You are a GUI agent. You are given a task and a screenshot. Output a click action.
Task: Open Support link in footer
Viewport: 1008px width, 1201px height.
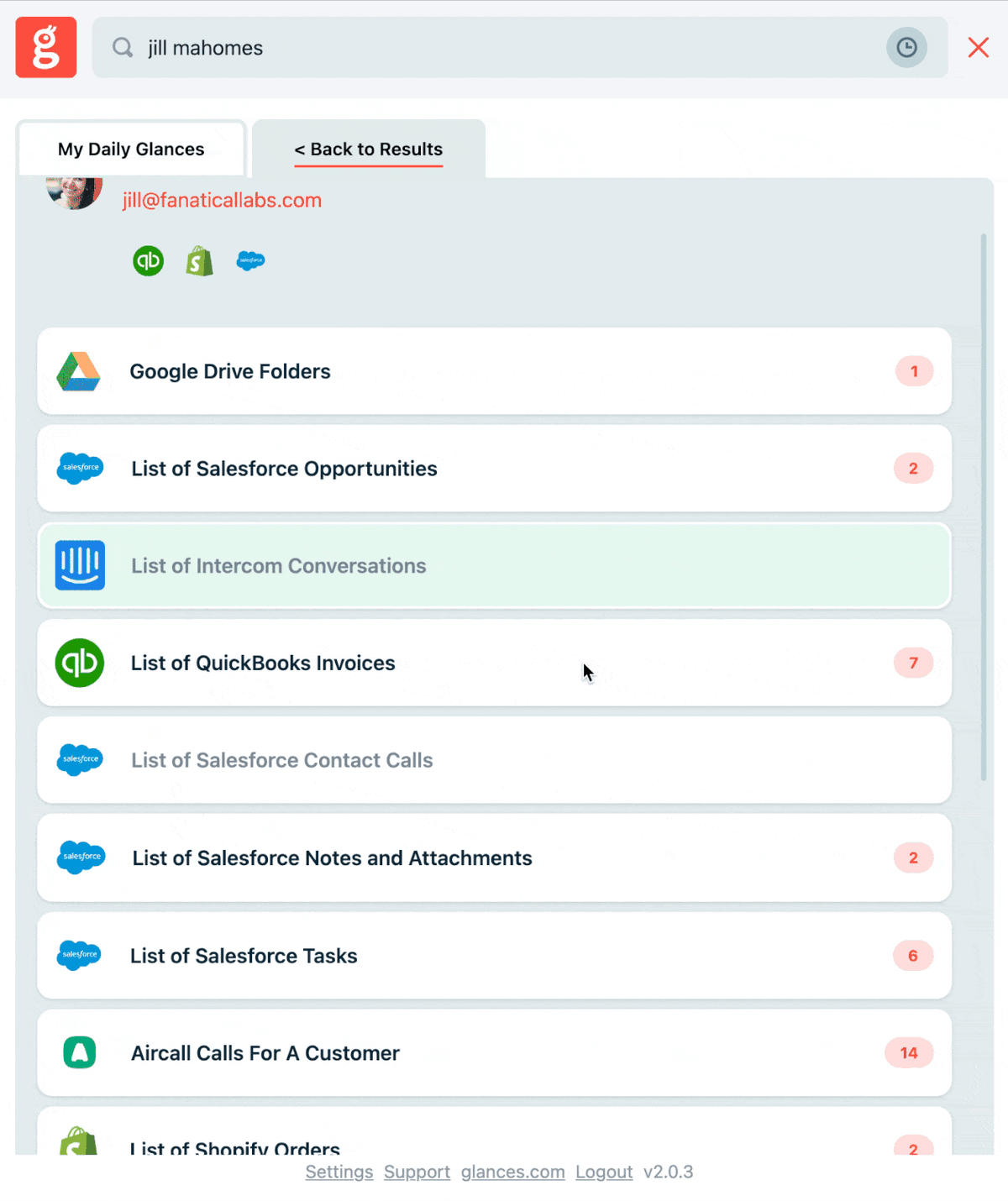417,1172
